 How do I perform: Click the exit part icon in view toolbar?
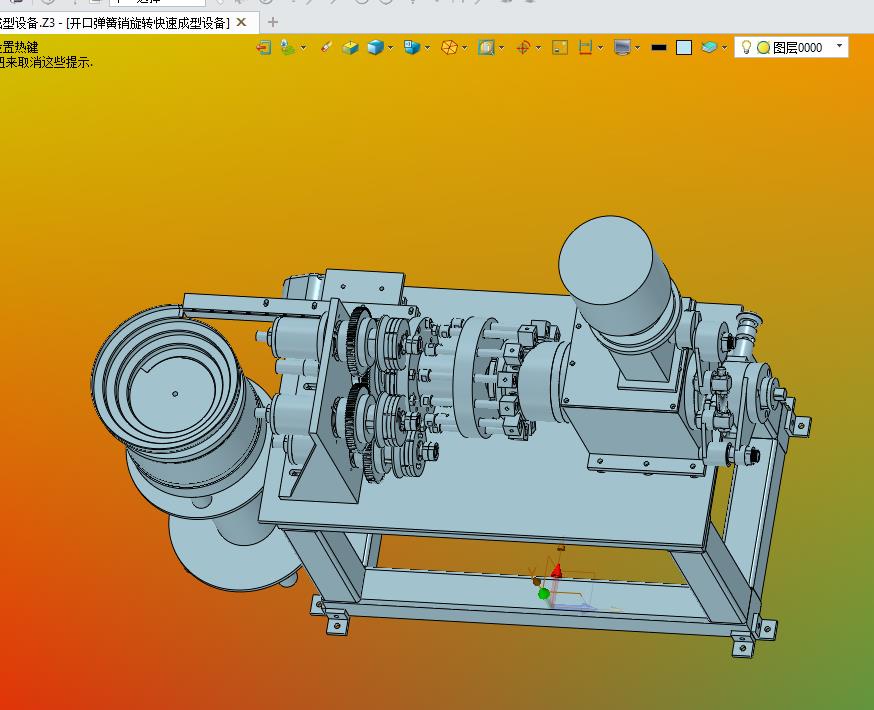(x=263, y=47)
